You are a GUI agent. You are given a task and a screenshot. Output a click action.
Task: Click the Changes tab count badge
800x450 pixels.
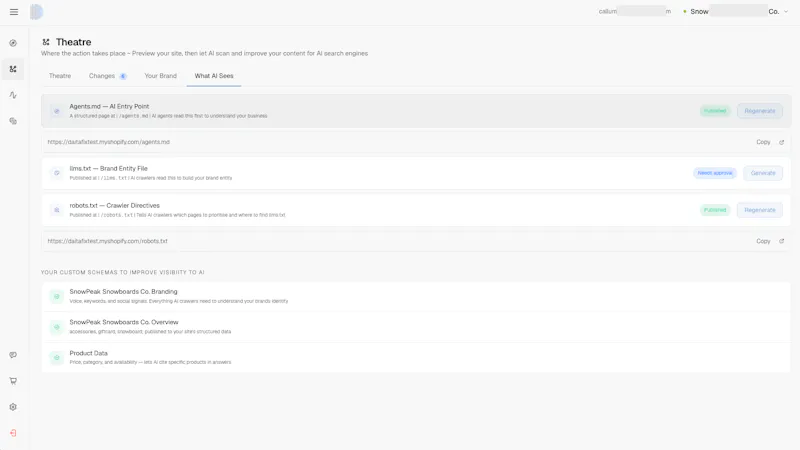pyautogui.click(x=123, y=77)
